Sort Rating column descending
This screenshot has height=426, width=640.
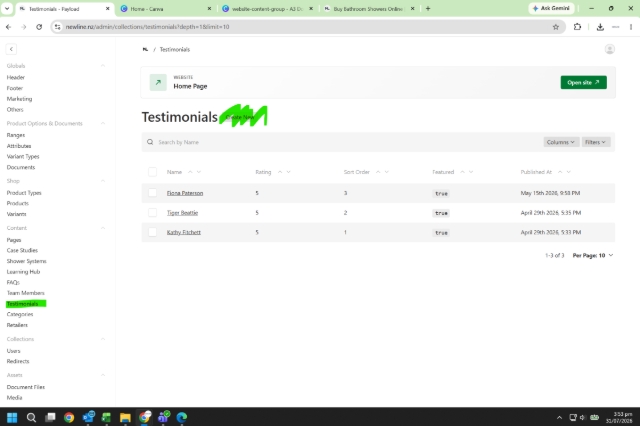(289, 172)
